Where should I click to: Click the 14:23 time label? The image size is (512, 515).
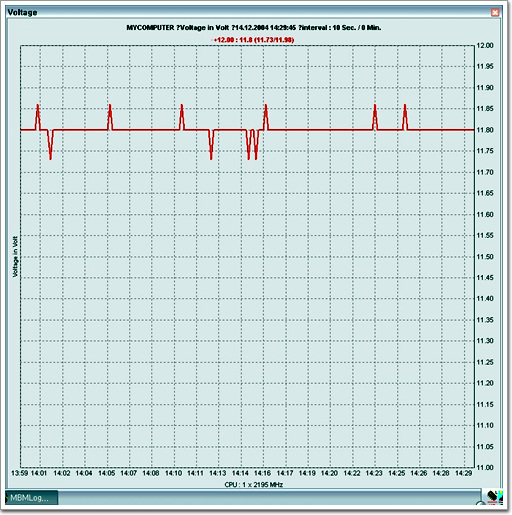[x=374, y=473]
